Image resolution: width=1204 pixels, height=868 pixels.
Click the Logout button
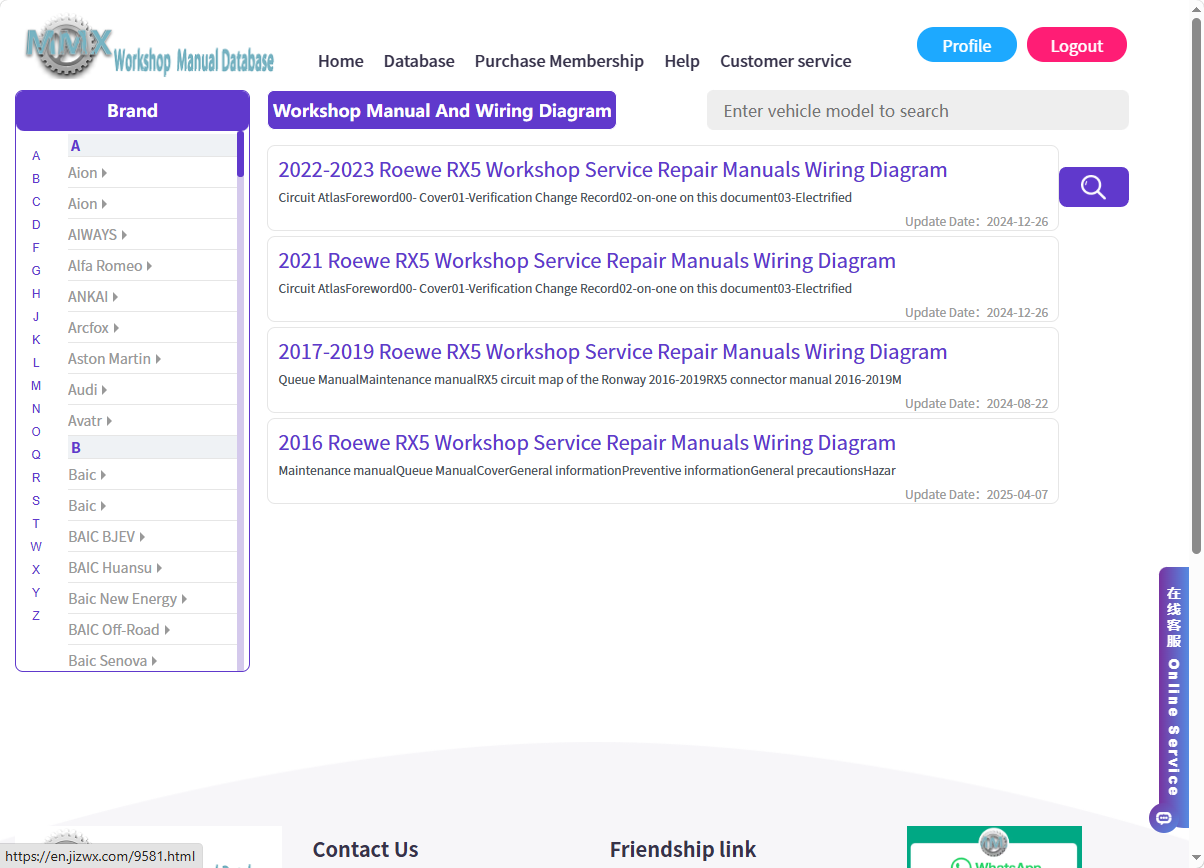pos(1077,45)
